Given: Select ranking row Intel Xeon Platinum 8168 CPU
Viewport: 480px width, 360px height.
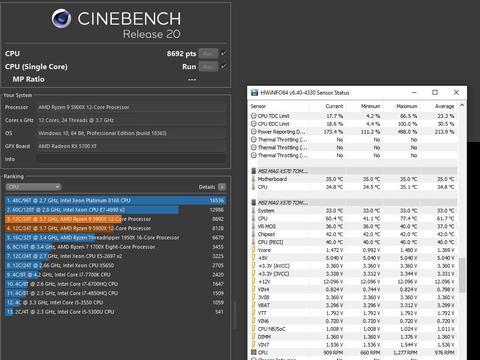Looking at the screenshot, I should tap(115, 200).
